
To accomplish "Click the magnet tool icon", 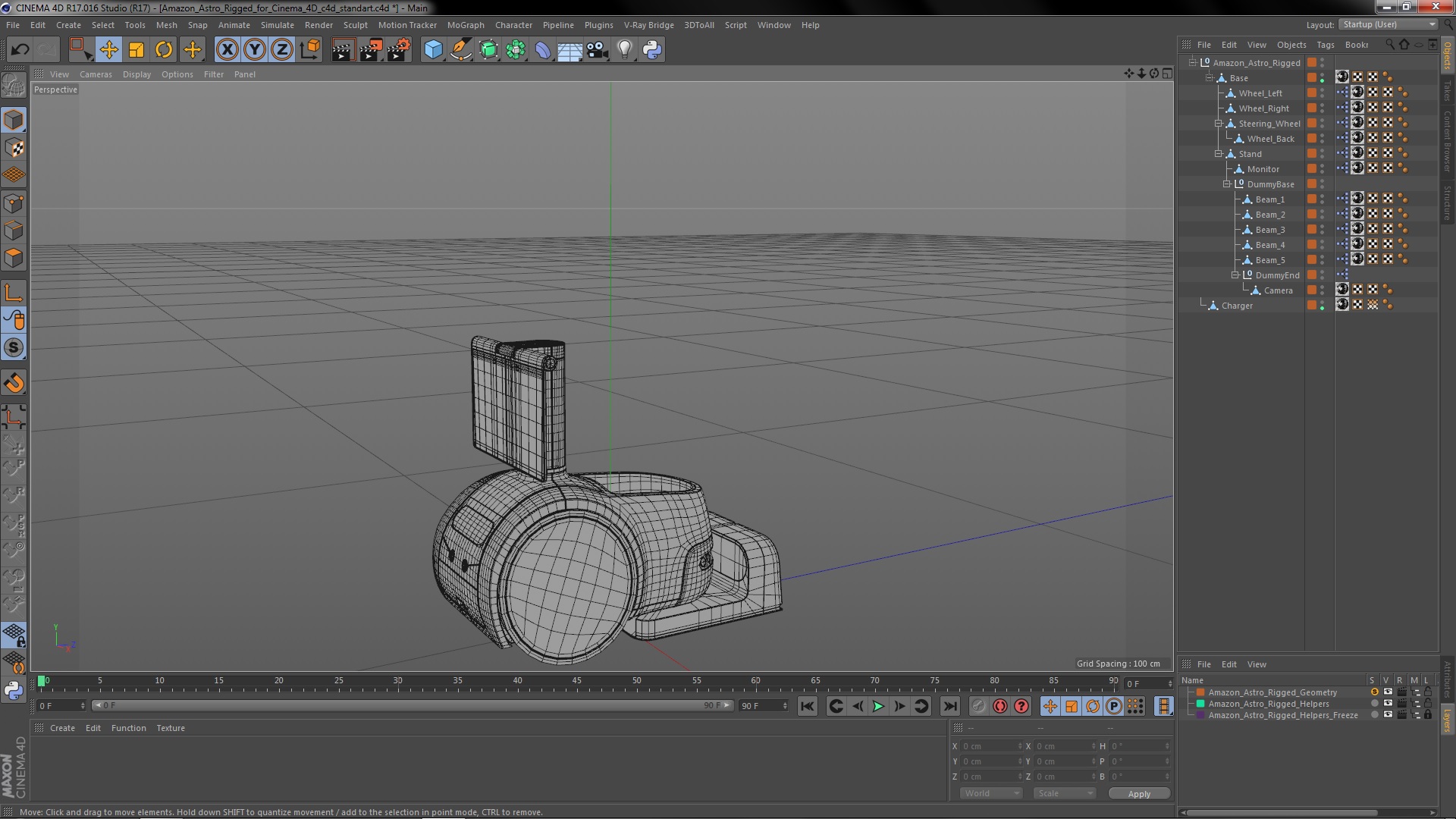I will tap(14, 383).
